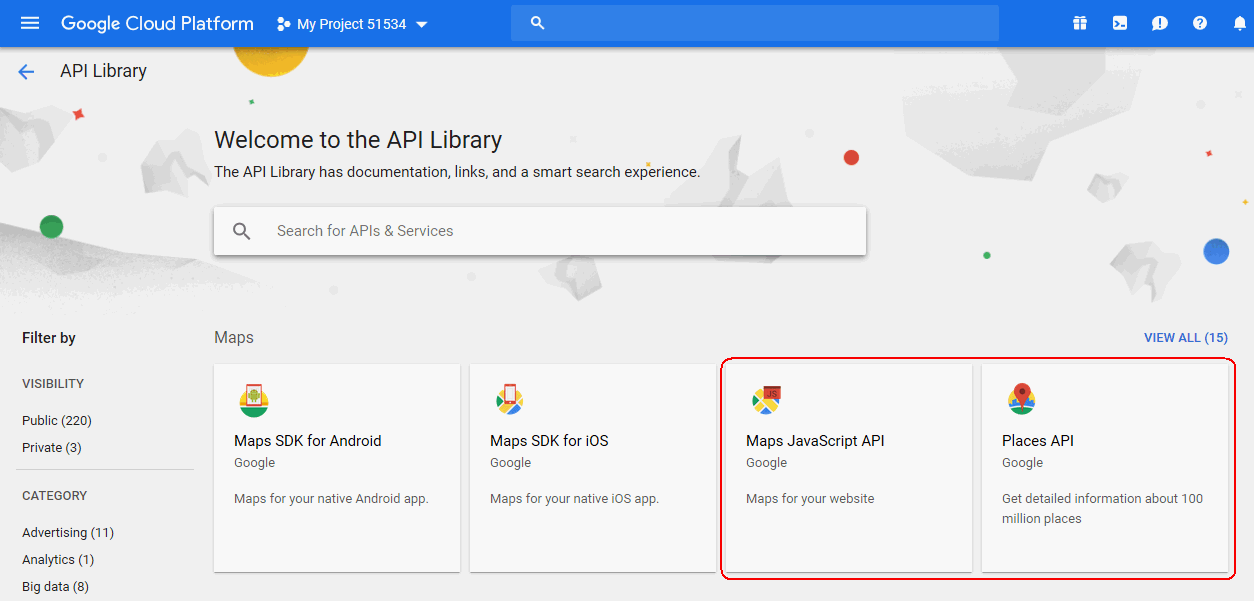Select the Analytics category filter
Viewport: 1254px width, 601px height.
[58, 560]
